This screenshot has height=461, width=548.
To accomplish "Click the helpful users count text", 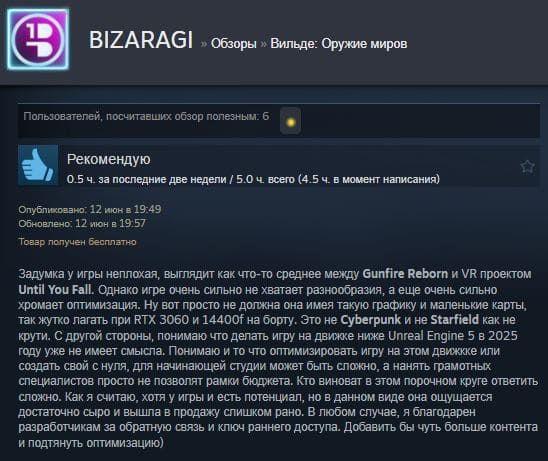I will point(146,116).
